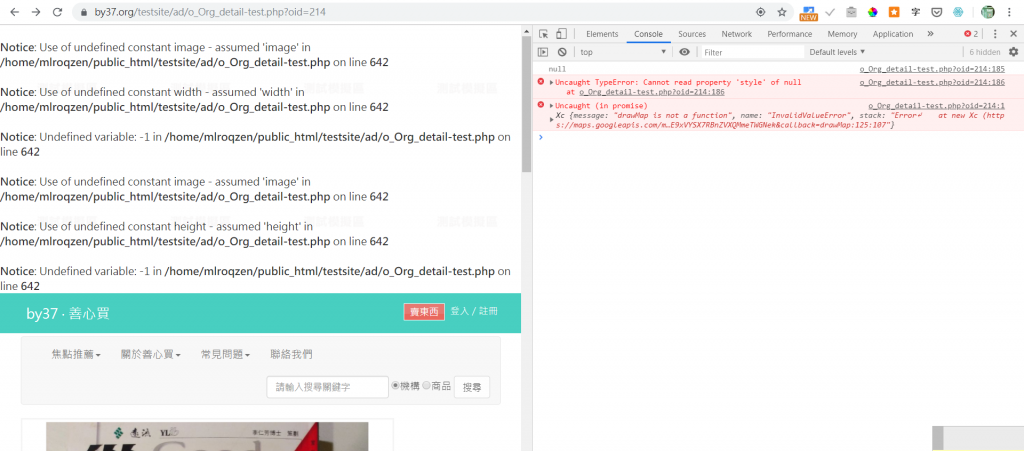The width and height of the screenshot is (1024, 451).
Task: Open source link o_Org_detail-test.php?oid=214:185
Action: click(932, 69)
